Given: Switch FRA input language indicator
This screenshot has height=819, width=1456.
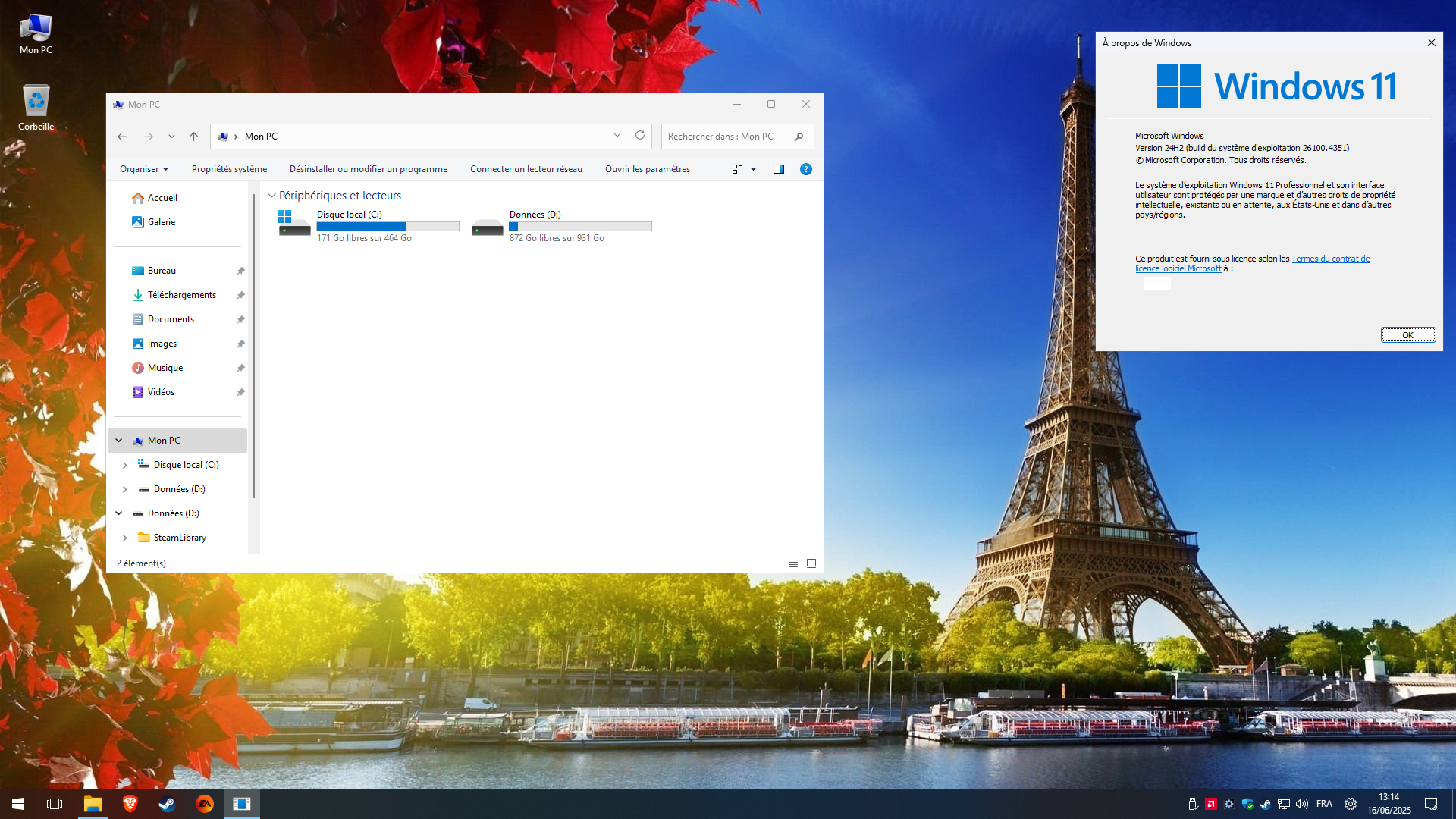Looking at the screenshot, I should tap(1324, 804).
